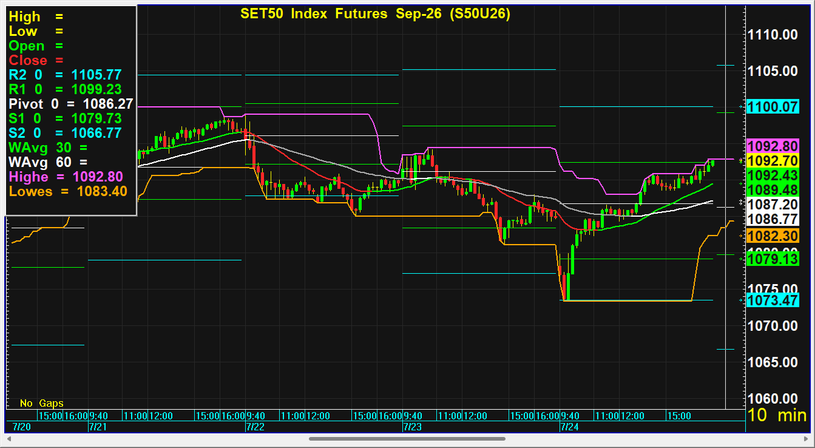
Task: Select the Low legend row
Action: tap(36, 31)
